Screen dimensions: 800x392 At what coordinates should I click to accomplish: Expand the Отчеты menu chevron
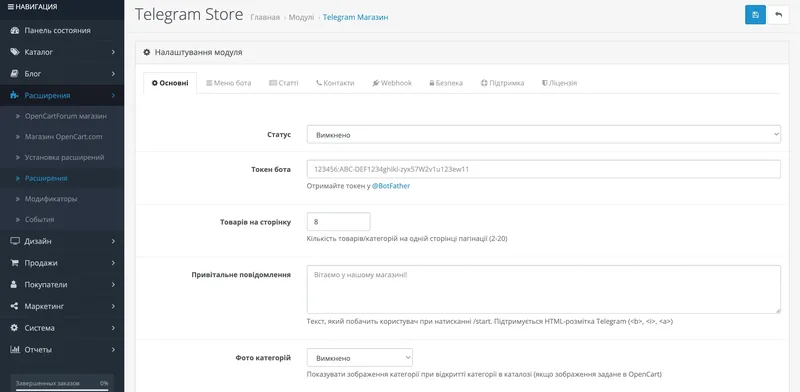[x=113, y=350]
